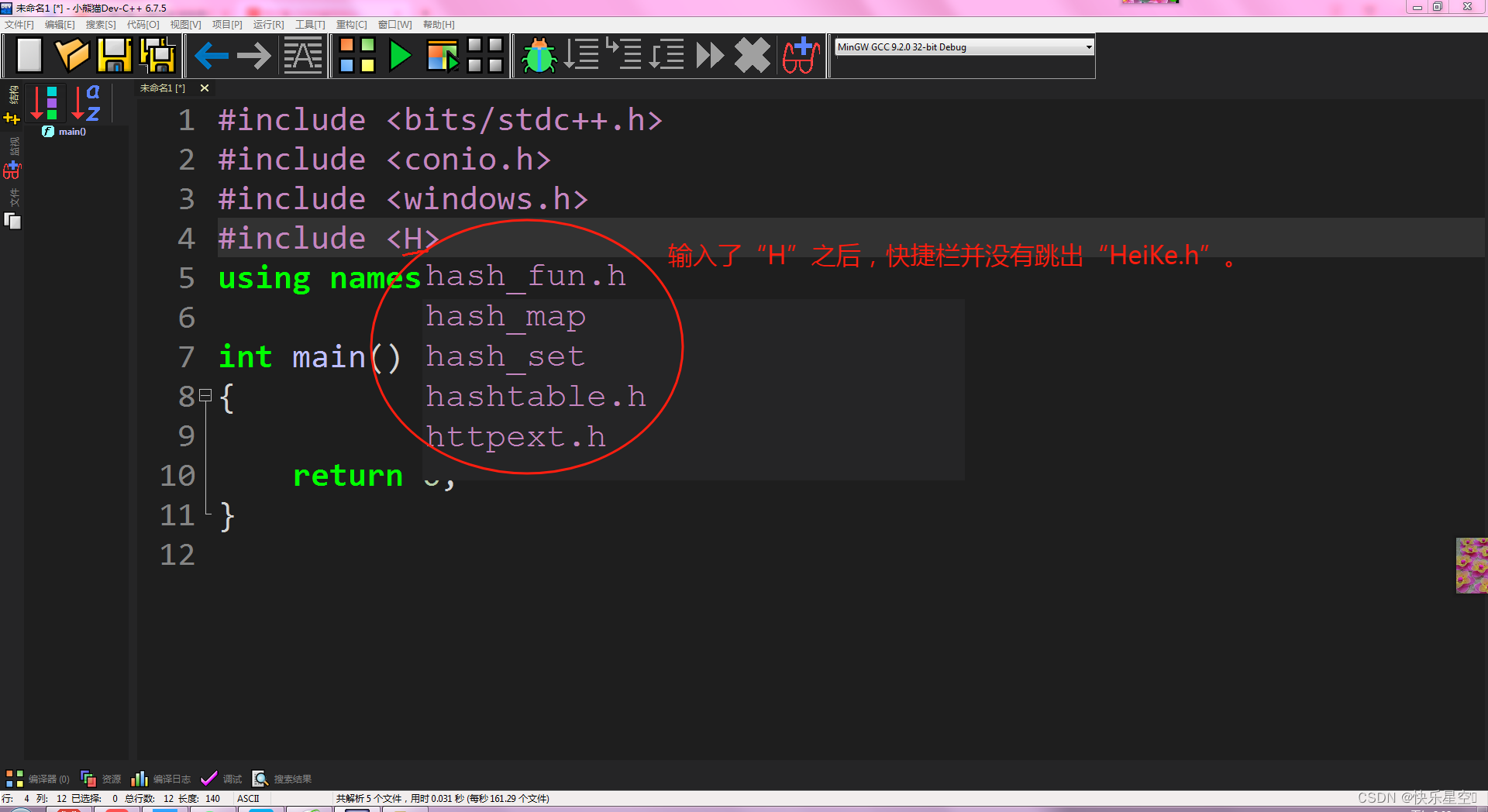
Task: Place cursor on the conio.h include line
Action: pos(384,160)
